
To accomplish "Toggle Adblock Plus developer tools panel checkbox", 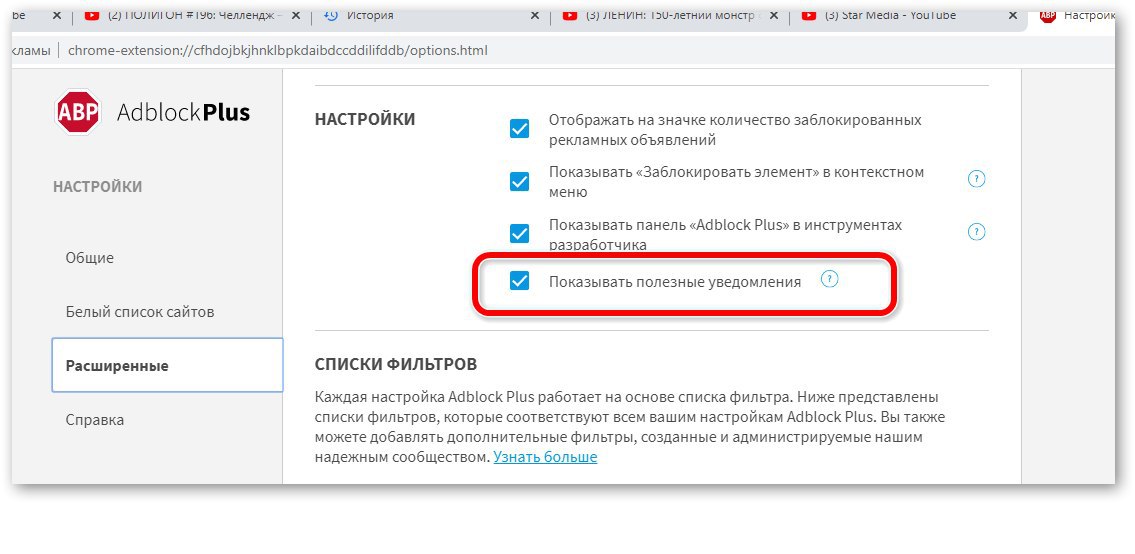I will [519, 234].
